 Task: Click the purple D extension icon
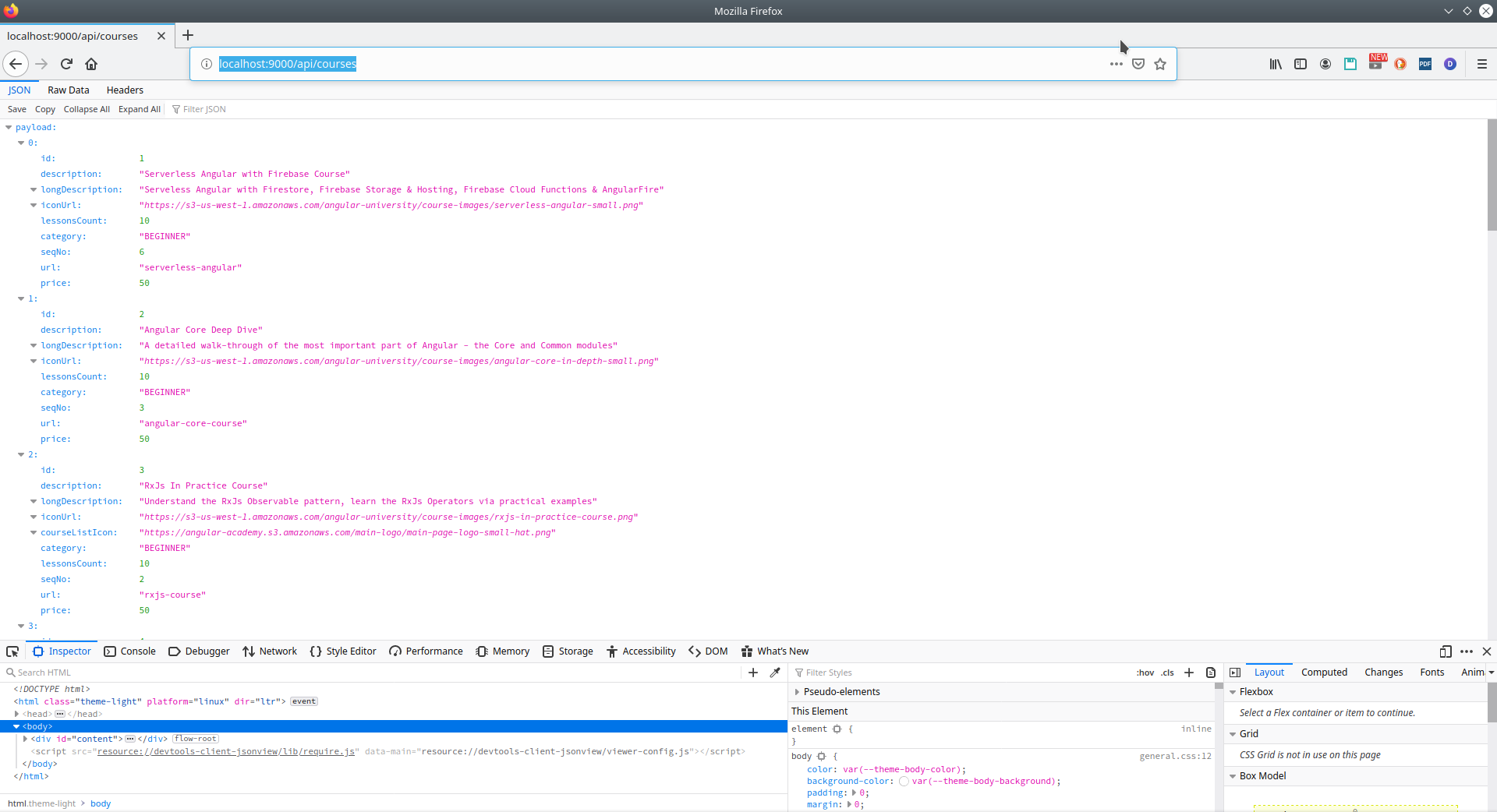[1450, 64]
